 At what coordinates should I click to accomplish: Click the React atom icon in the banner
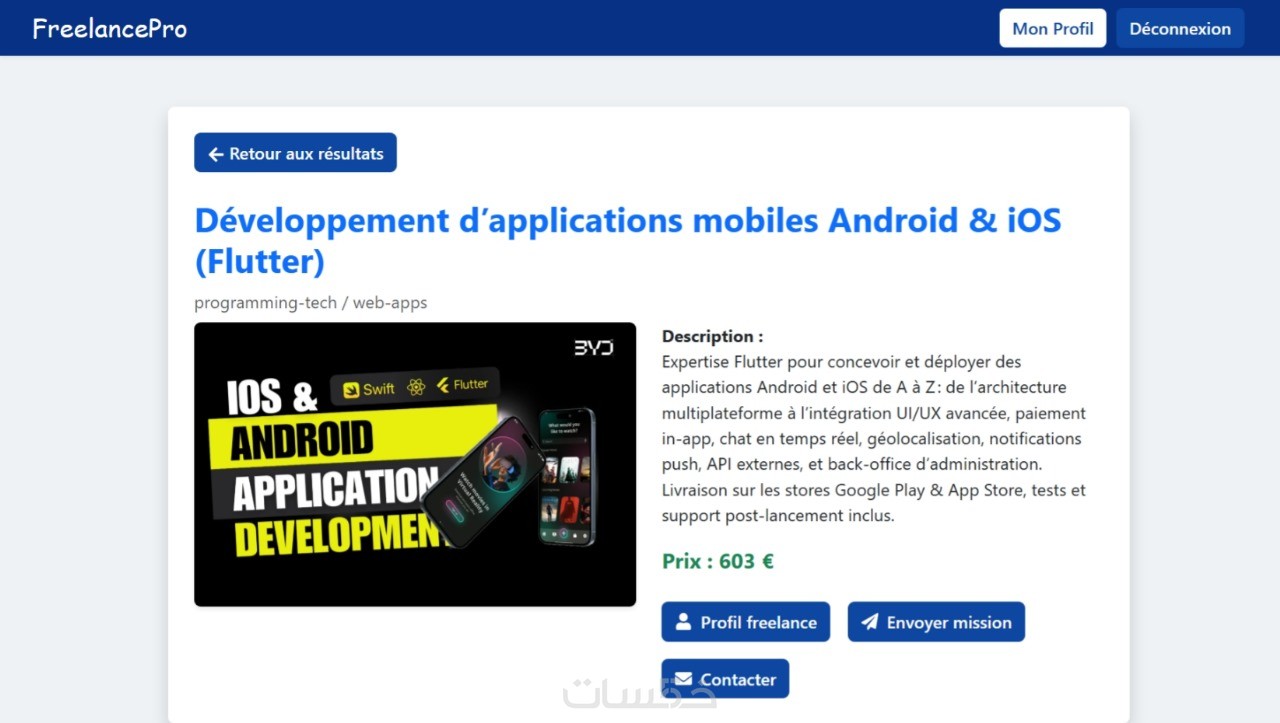point(416,387)
